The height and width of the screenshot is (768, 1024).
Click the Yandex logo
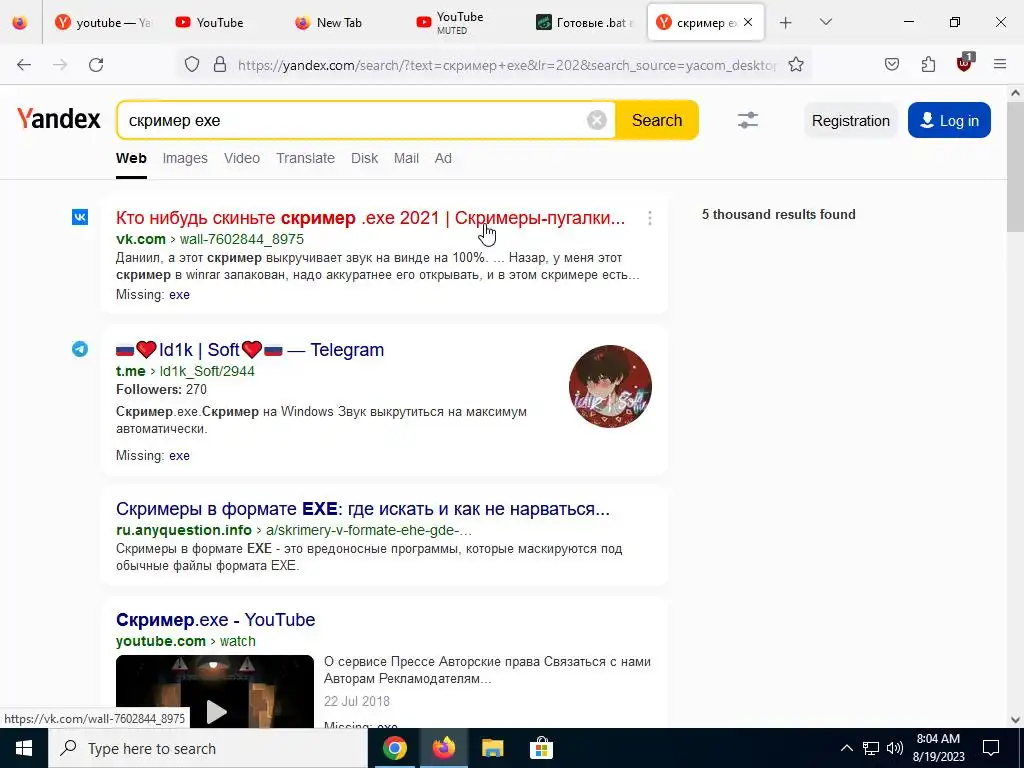(59, 119)
